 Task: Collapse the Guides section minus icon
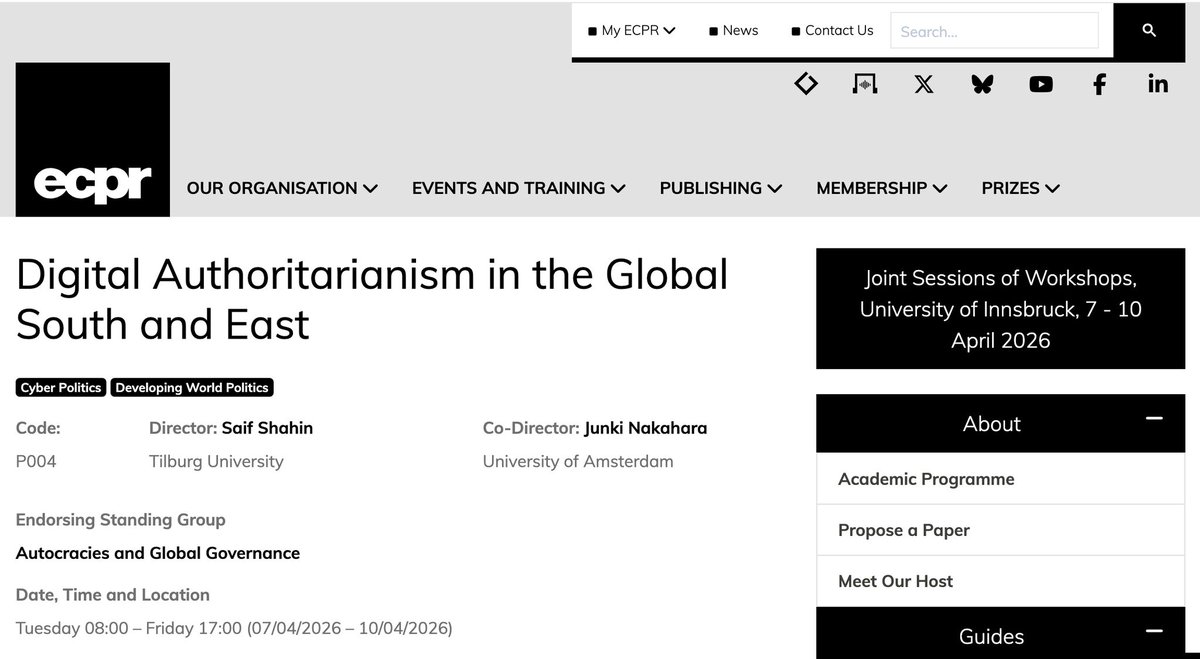point(1154,632)
